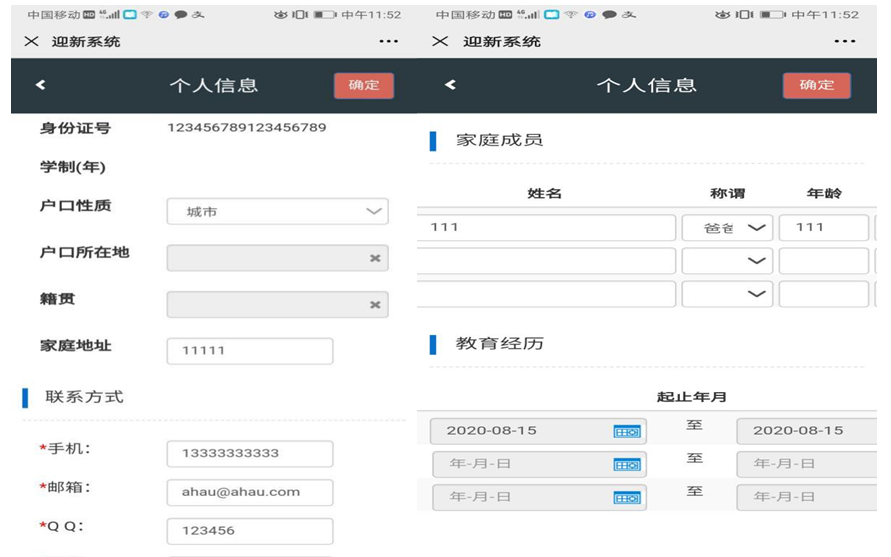Open calendar icon in second education start date
891x557 pixels.
pos(626,465)
